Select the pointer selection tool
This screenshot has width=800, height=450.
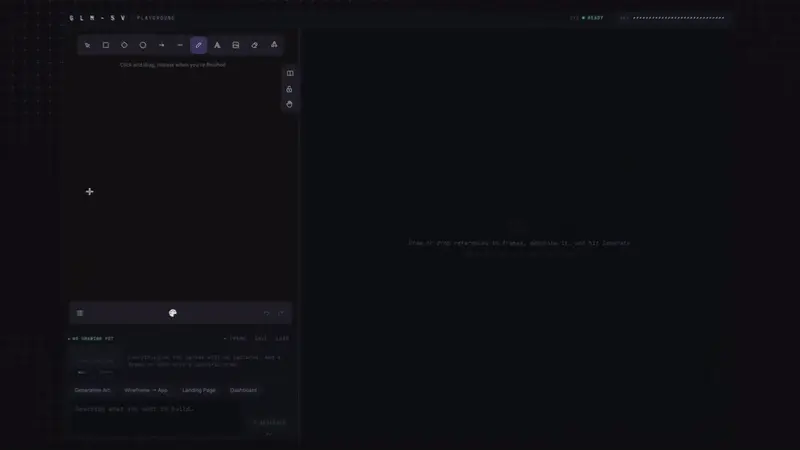87,45
